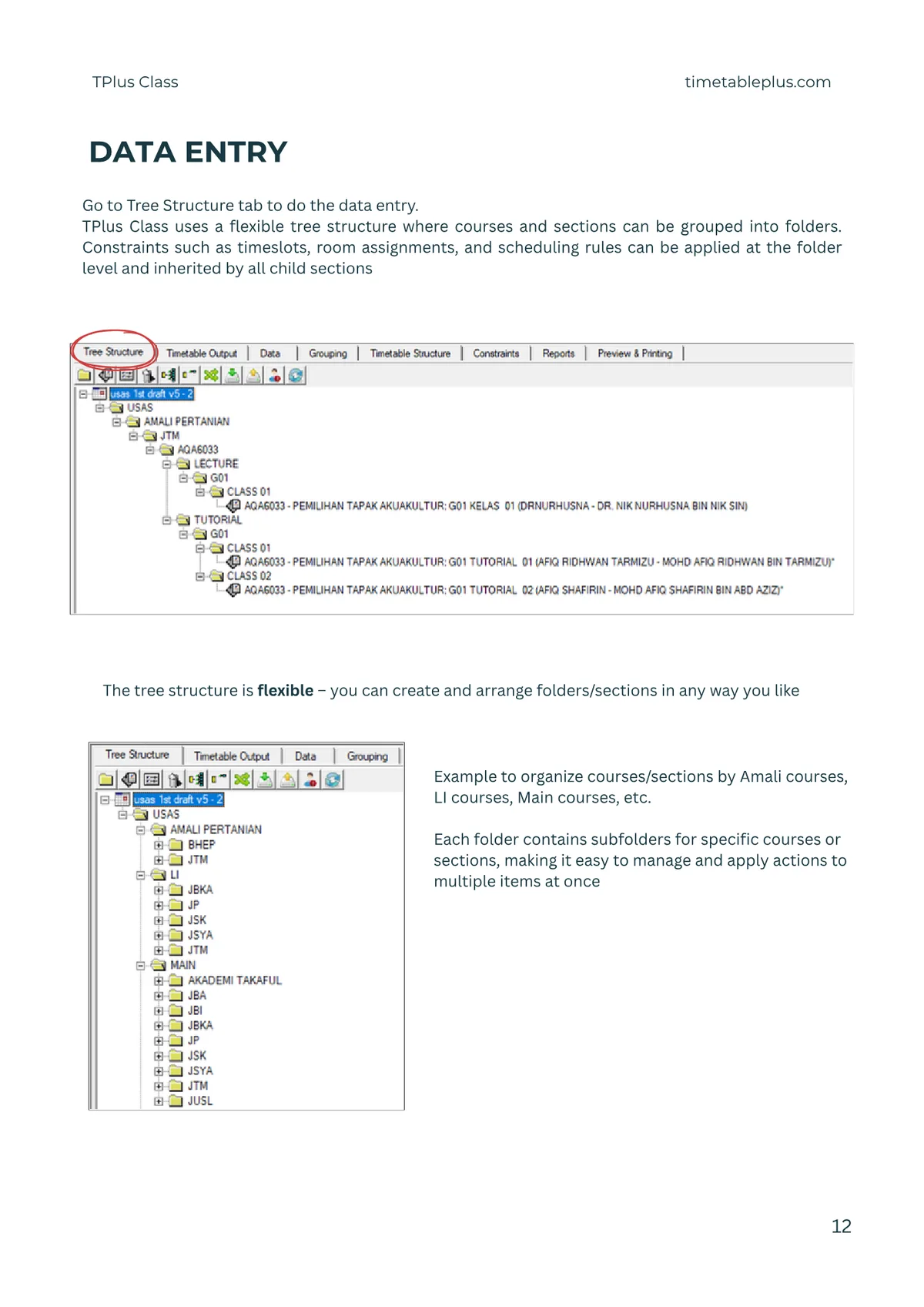
Task: Collapse the LECTURE folder node
Action: click(166, 464)
